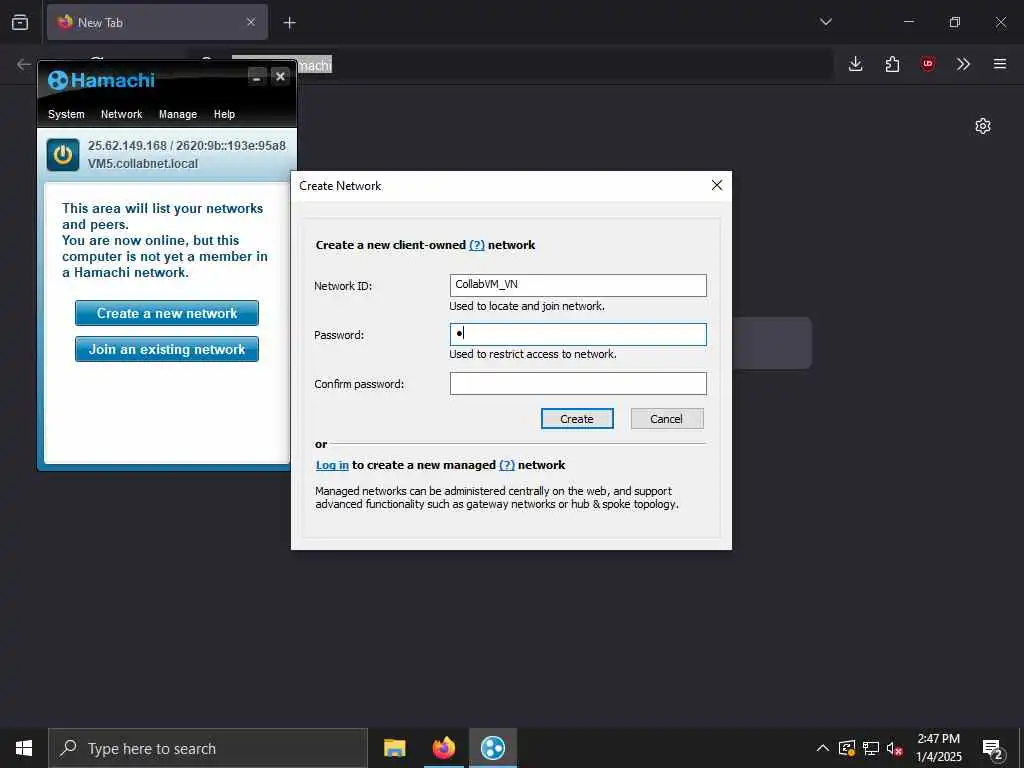Focus the Confirm password field
Image resolution: width=1024 pixels, height=768 pixels.
(x=578, y=383)
